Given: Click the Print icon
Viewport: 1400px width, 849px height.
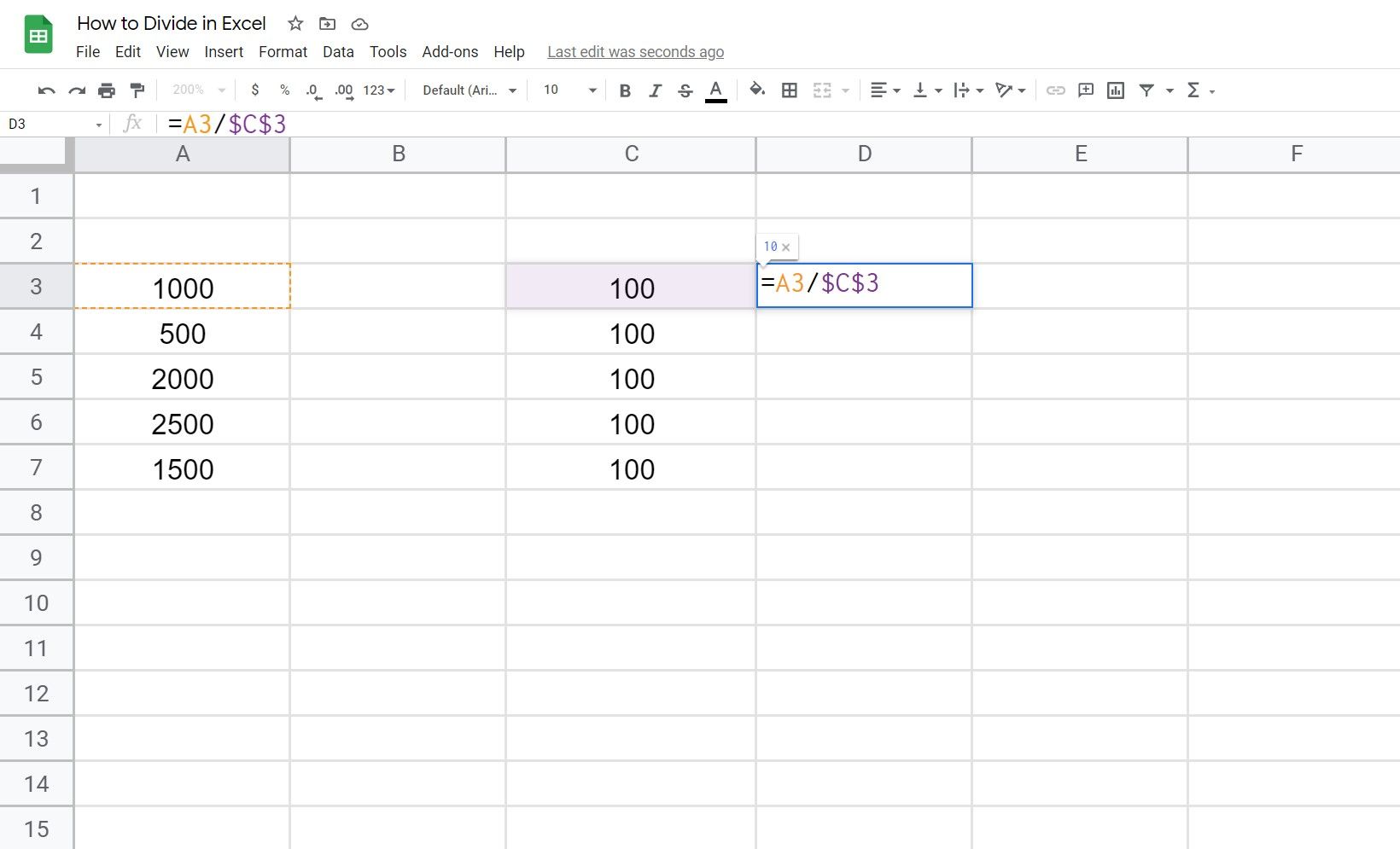Looking at the screenshot, I should pos(107,90).
